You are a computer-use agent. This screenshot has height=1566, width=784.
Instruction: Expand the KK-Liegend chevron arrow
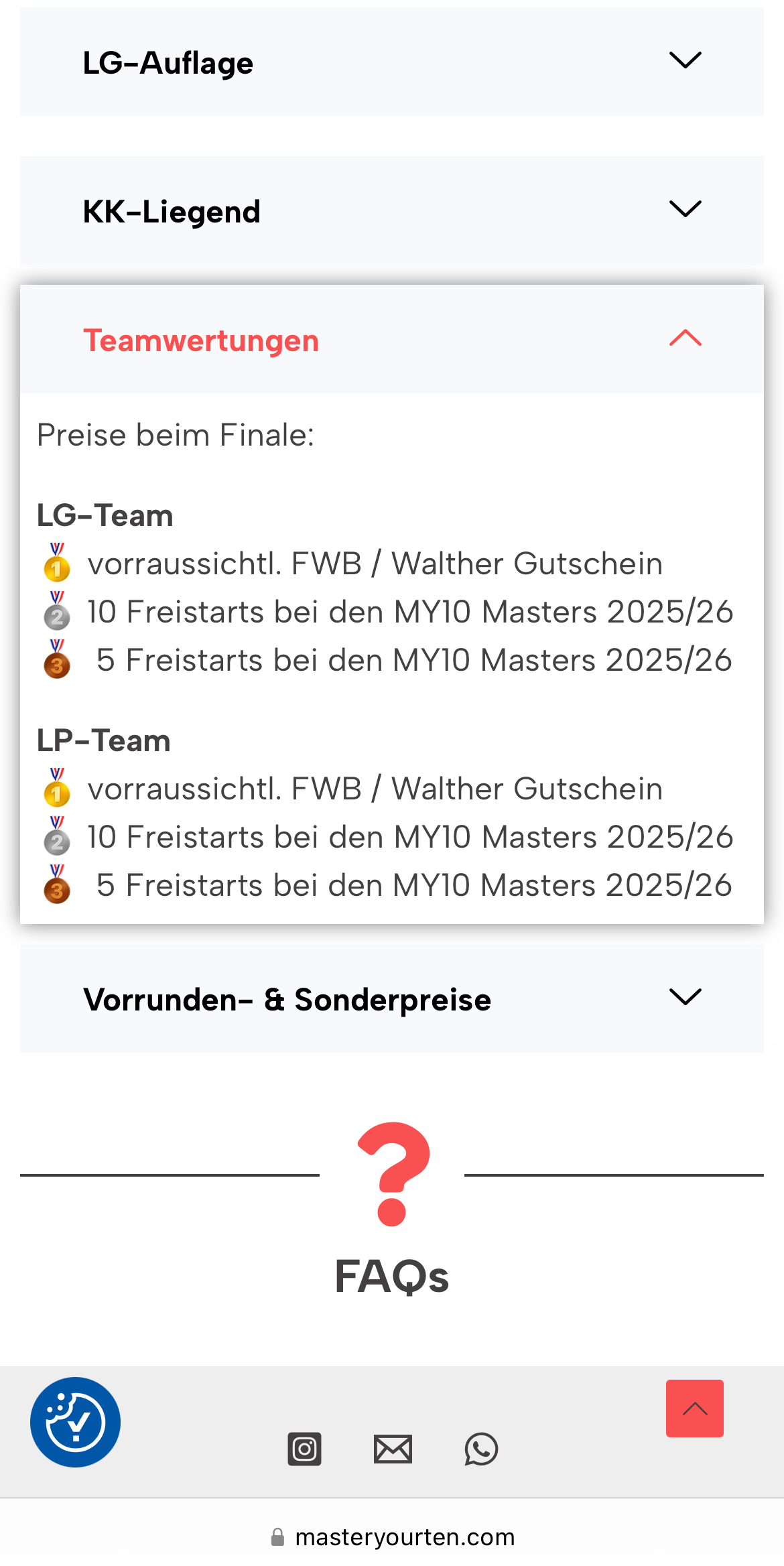pyautogui.click(x=685, y=210)
